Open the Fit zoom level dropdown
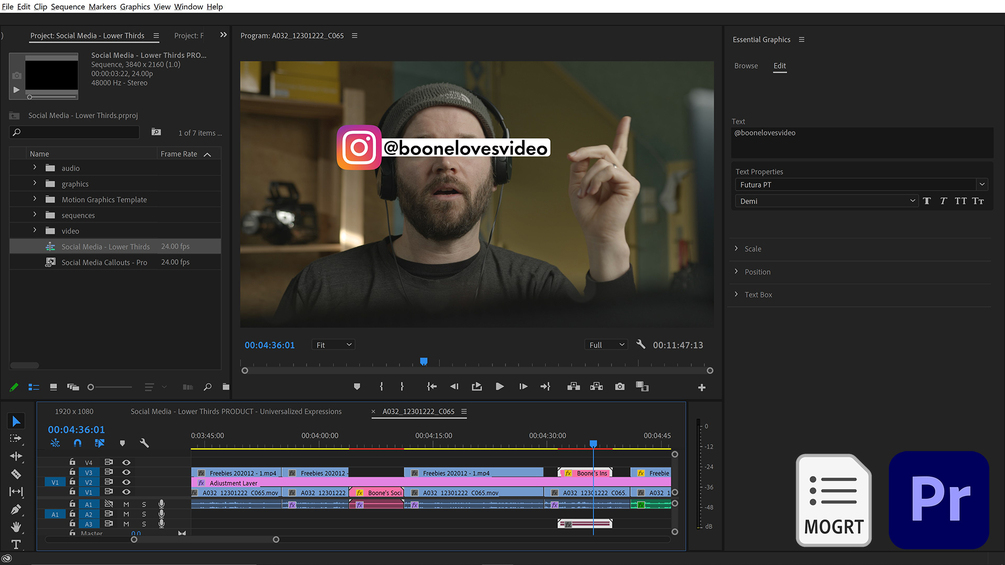1005x565 pixels. (x=333, y=345)
